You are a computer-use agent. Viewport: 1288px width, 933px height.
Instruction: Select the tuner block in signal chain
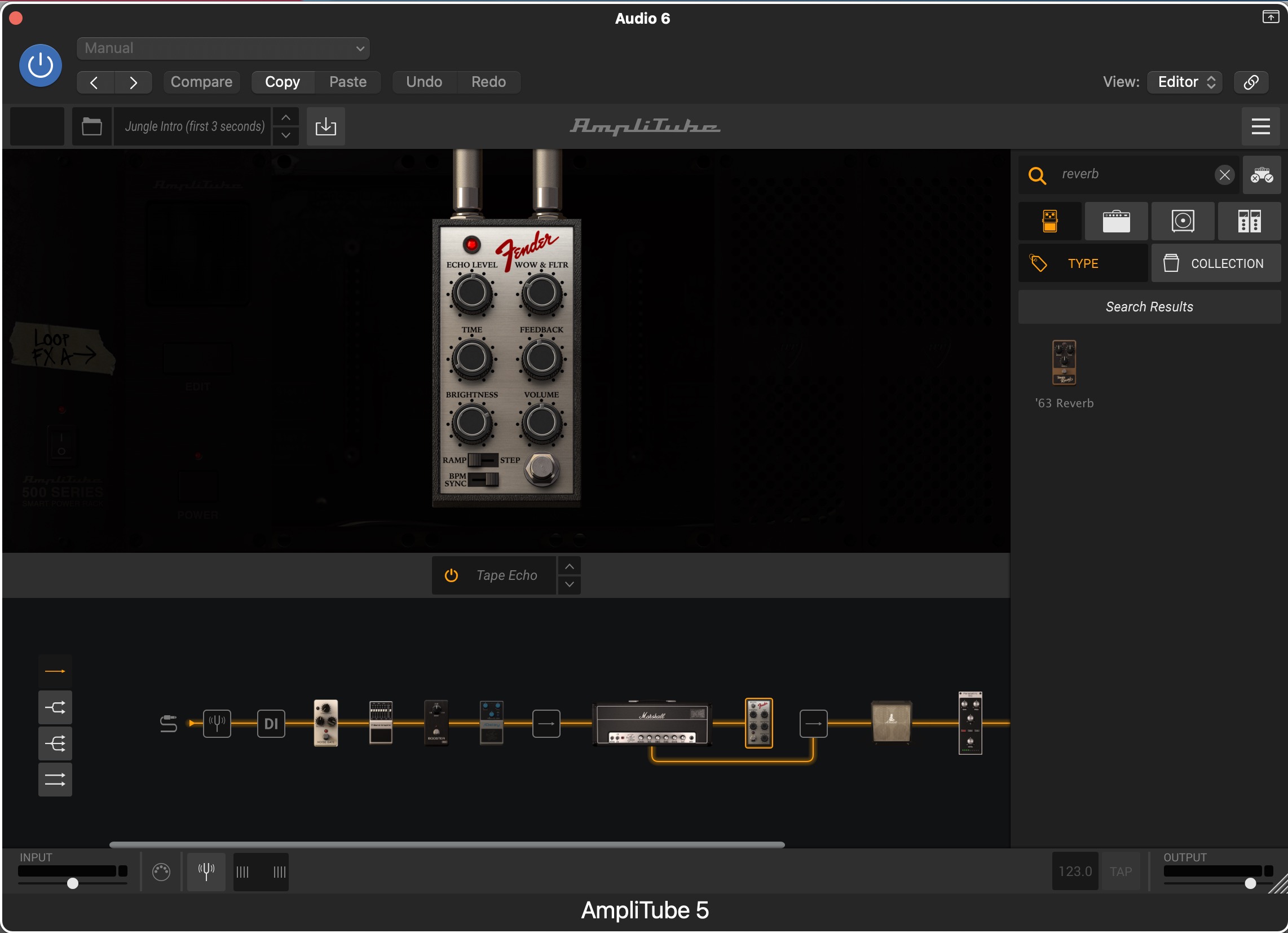217,724
